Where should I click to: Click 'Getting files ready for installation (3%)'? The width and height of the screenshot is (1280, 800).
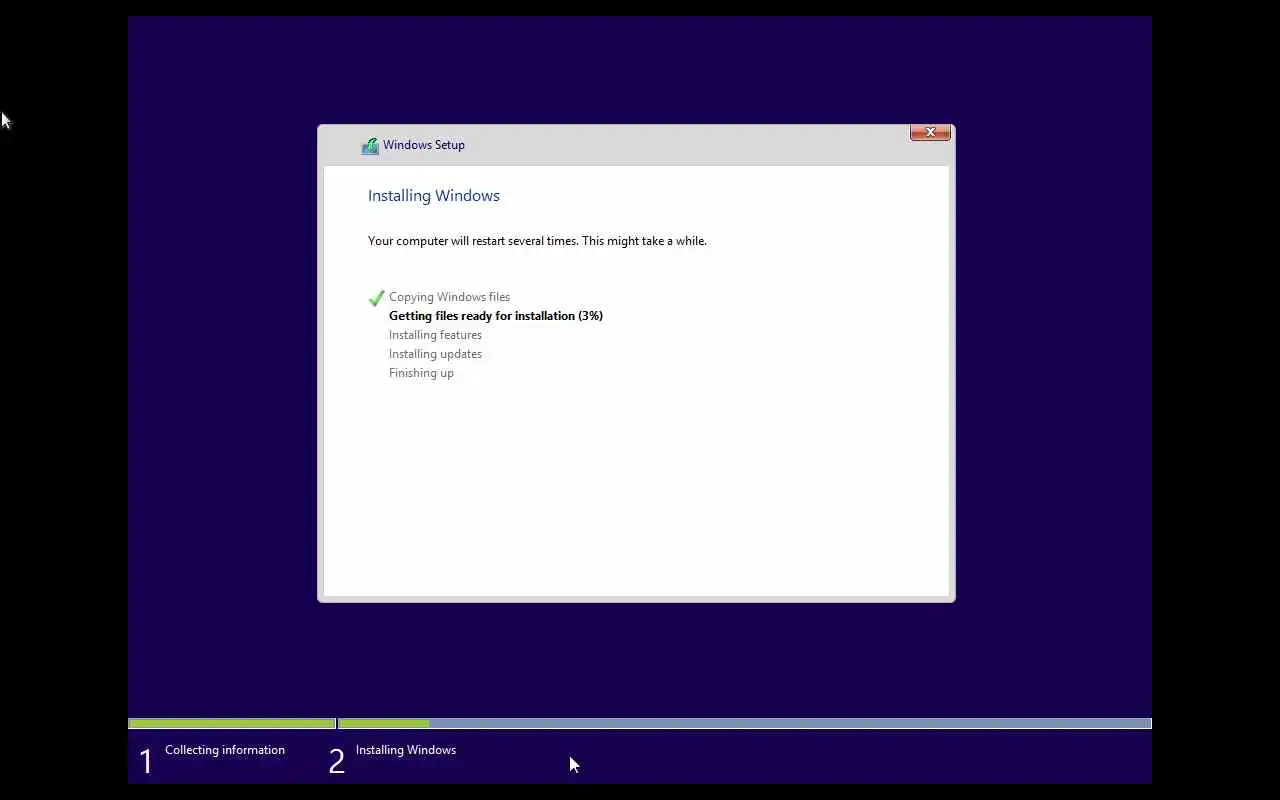click(x=496, y=316)
